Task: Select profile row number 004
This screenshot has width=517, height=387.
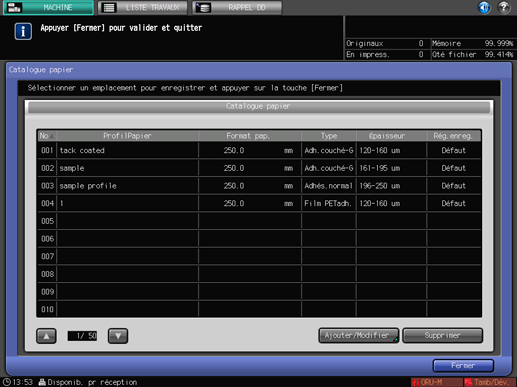Action: [x=259, y=203]
